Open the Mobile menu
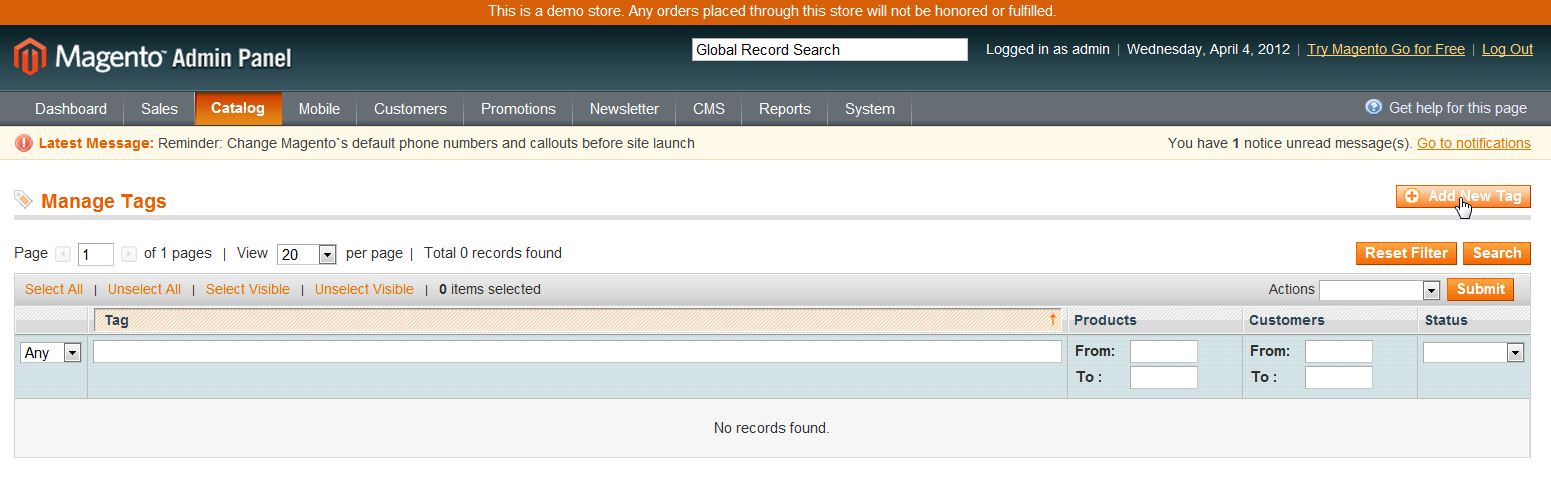This screenshot has width=1551, height=479. (319, 109)
